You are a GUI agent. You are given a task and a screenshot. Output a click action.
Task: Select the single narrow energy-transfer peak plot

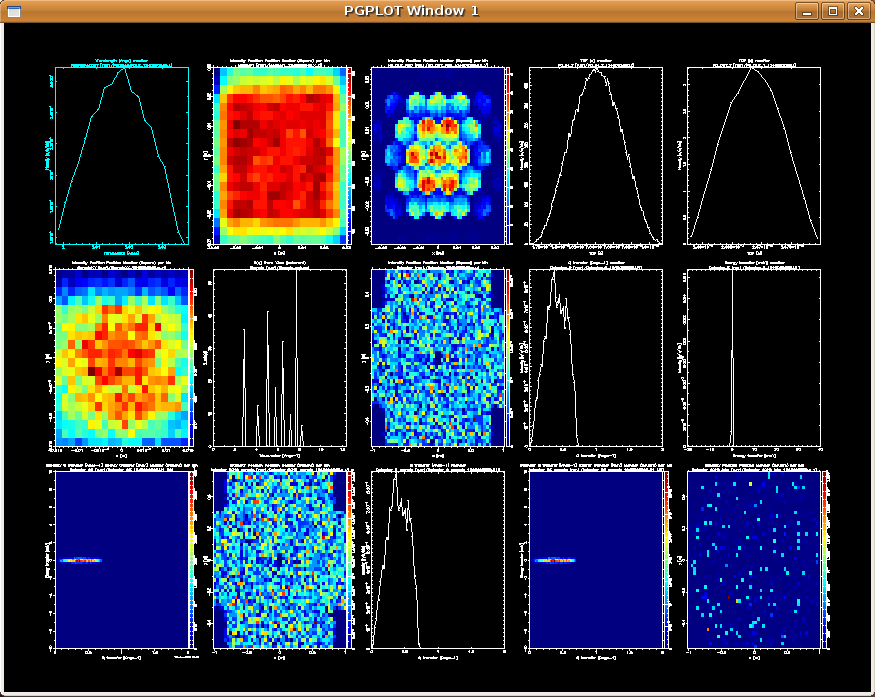point(754,358)
